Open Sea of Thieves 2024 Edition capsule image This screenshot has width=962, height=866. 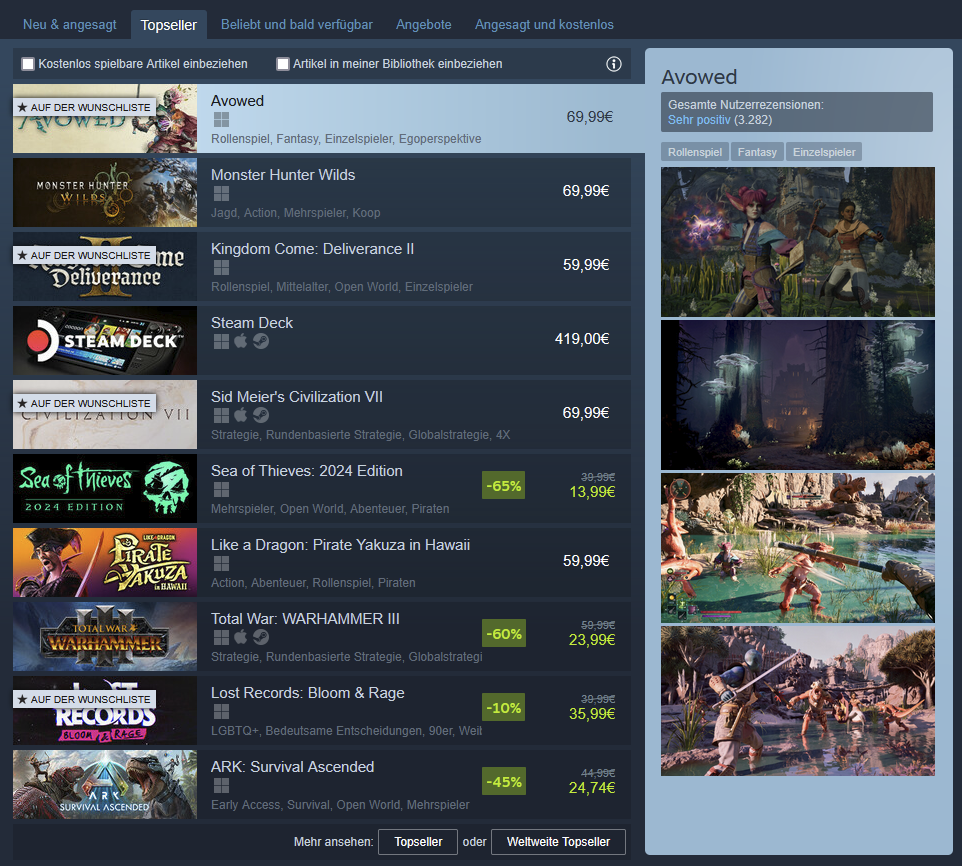105,488
